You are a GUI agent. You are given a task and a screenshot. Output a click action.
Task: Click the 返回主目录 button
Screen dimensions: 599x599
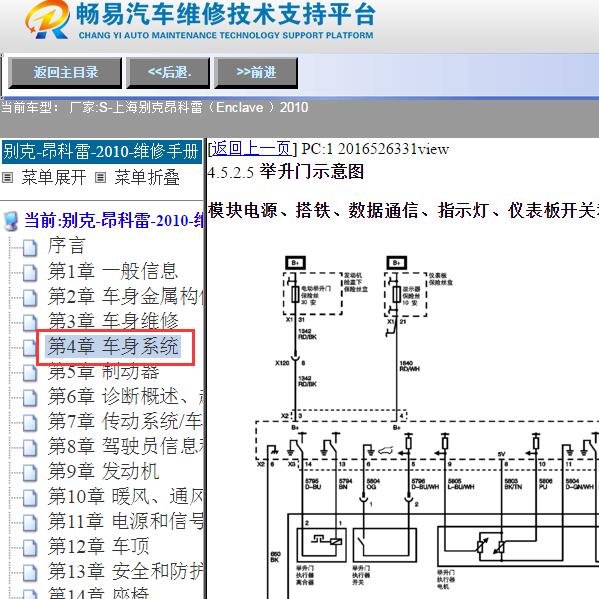click(65, 73)
